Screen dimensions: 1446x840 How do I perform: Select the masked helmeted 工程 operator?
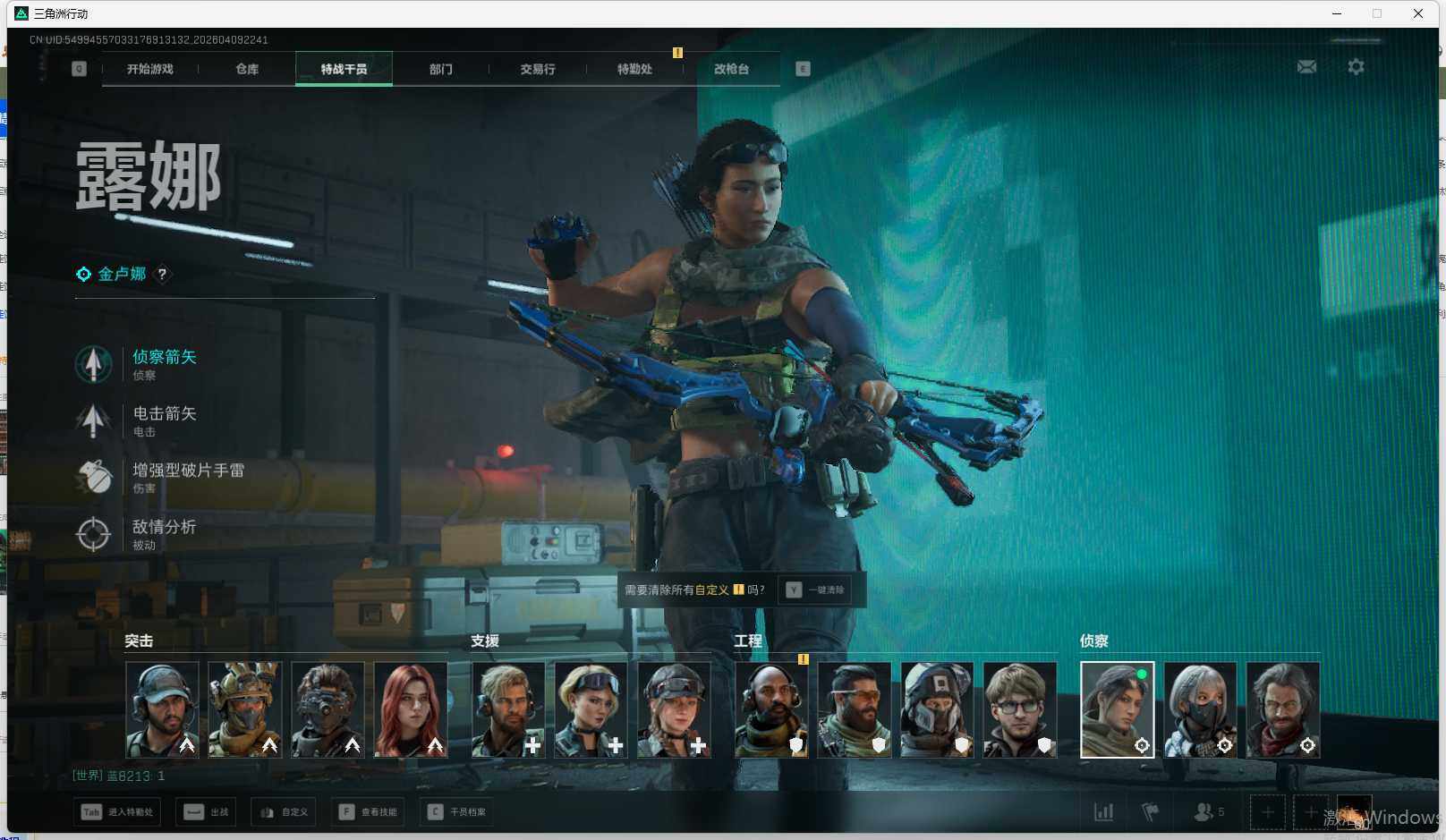[937, 710]
